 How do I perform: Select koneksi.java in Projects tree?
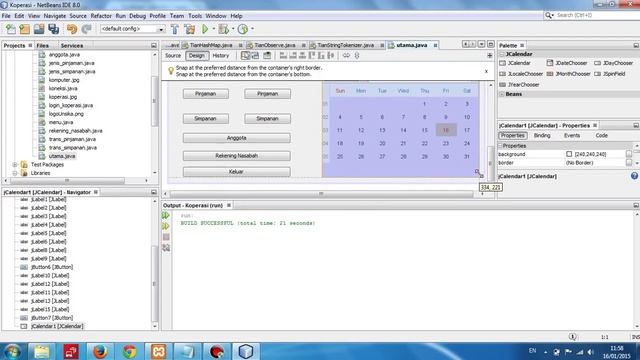pyautogui.click(x=63, y=88)
